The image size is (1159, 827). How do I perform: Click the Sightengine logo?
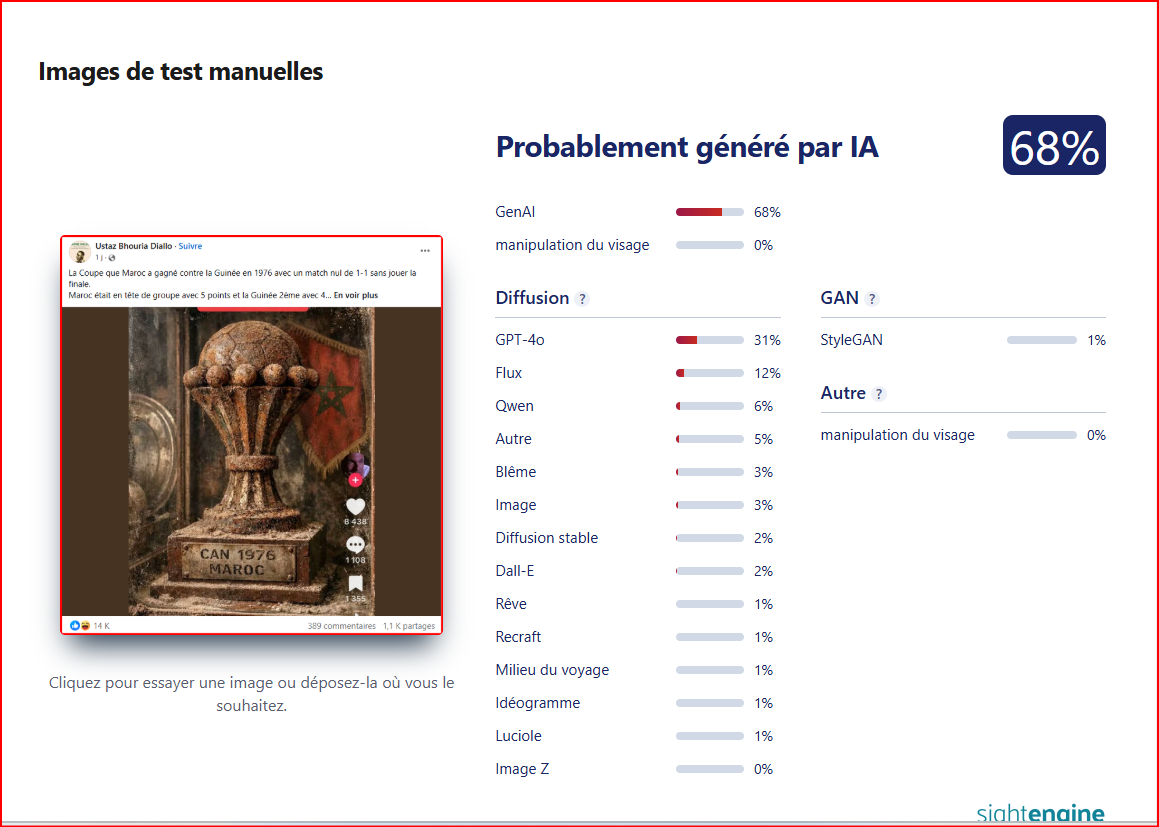1040,813
